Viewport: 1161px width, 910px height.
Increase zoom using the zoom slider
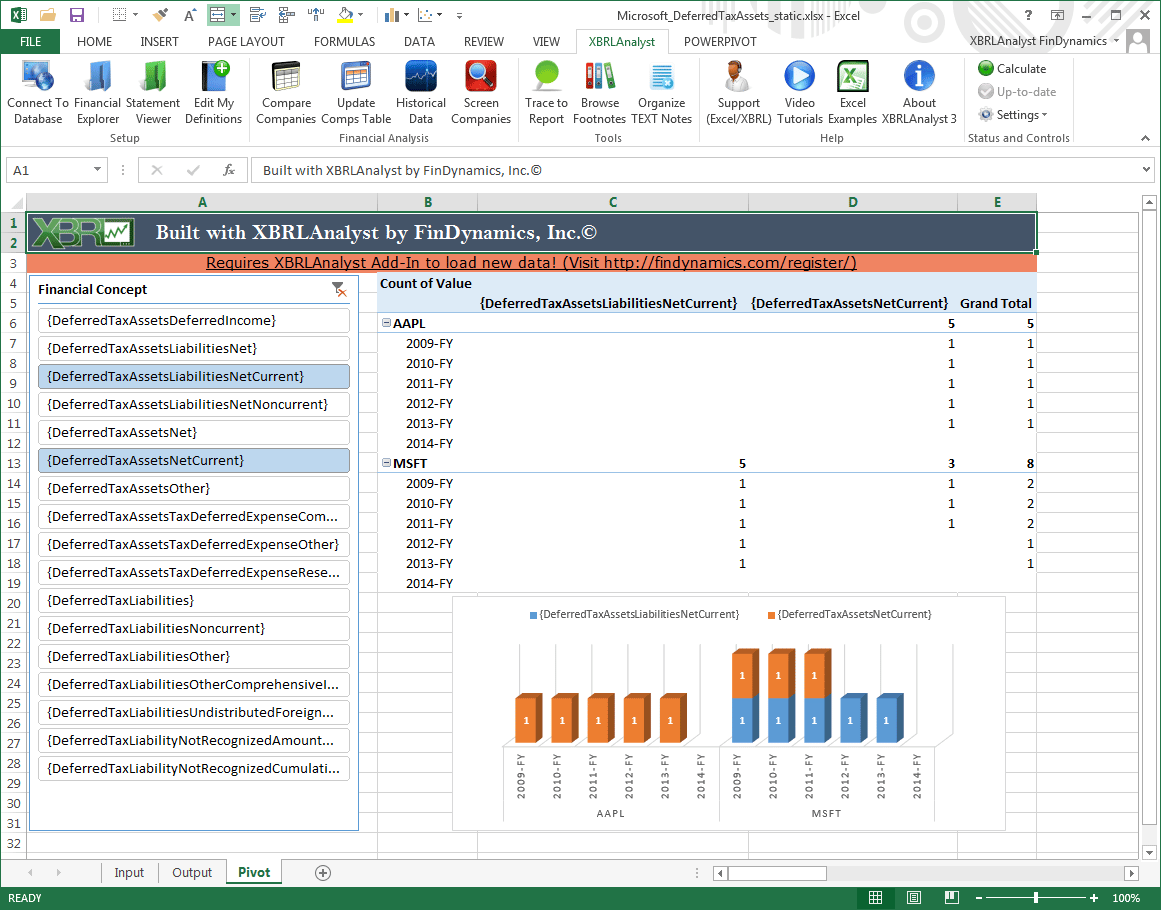coord(1096,897)
